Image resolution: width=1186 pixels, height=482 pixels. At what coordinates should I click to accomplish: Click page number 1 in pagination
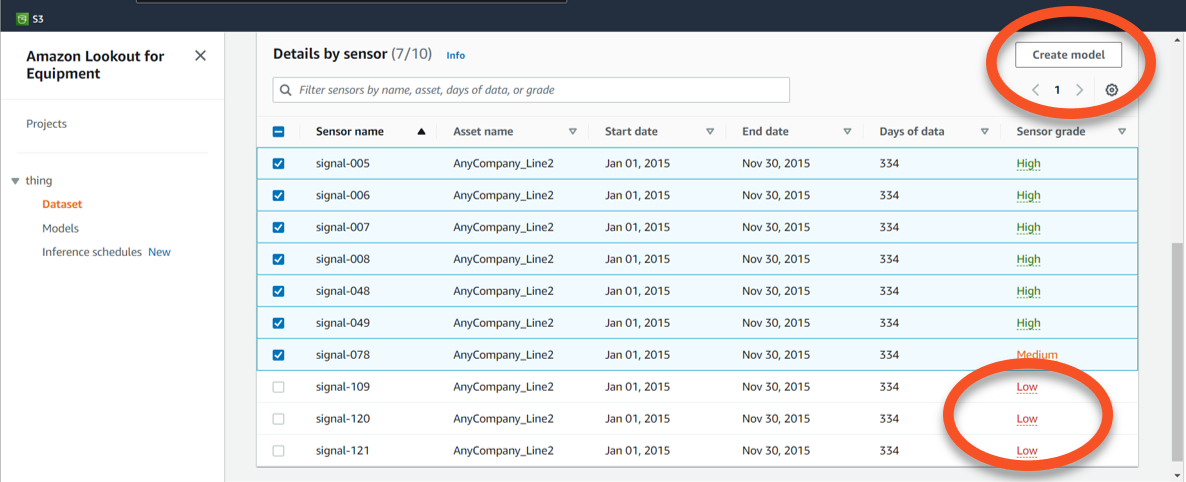[1057, 90]
